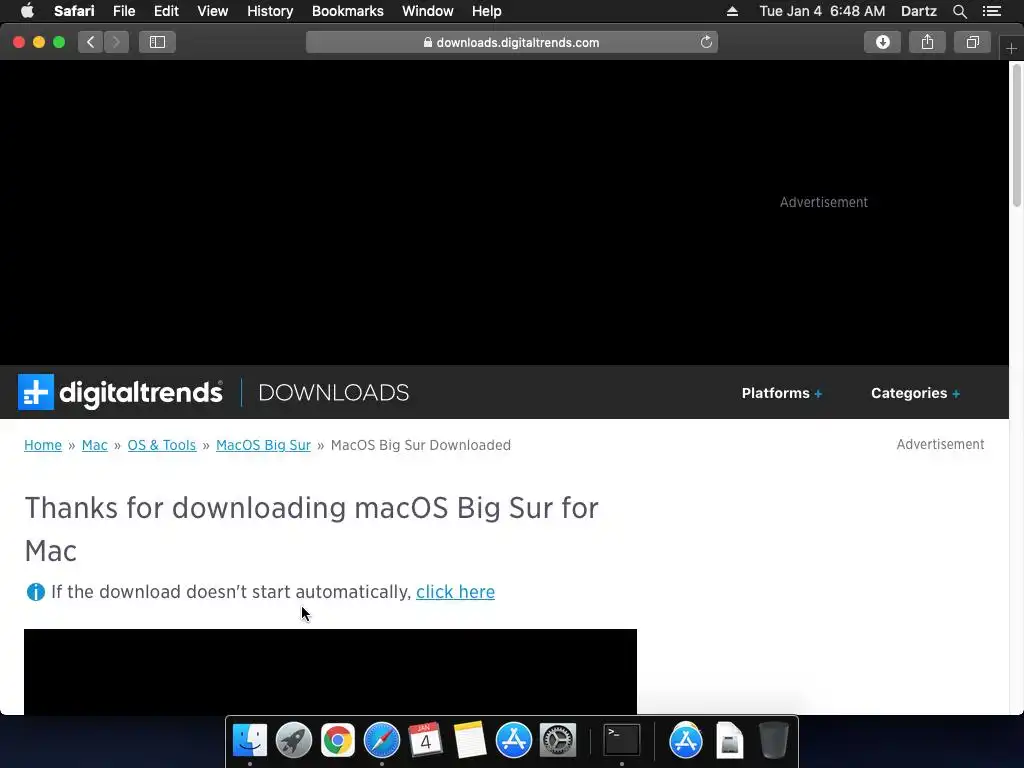Open the Mac breadcrumb link
Screen dimensions: 1024x768
(x=95, y=445)
